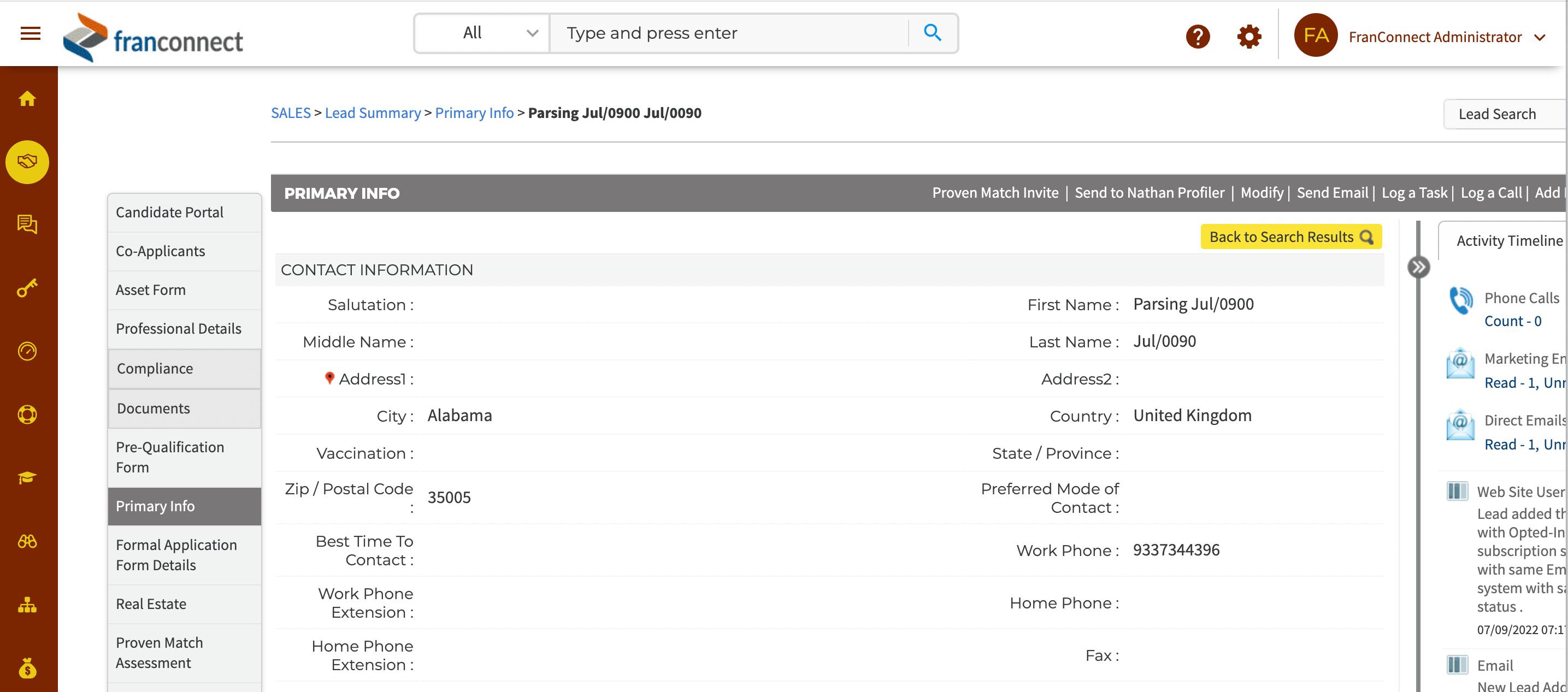This screenshot has height=692, width=1568.
Task: Open the chat messages sidebar icon
Action: point(27,224)
